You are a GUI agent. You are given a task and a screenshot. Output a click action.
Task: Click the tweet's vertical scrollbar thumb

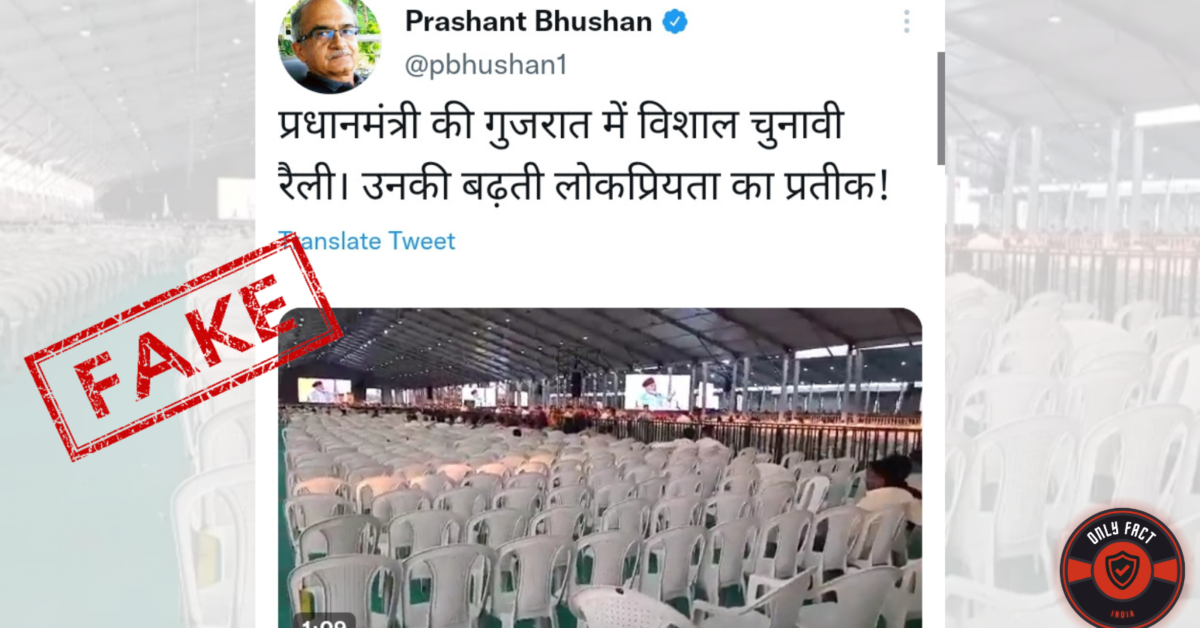tap(940, 108)
